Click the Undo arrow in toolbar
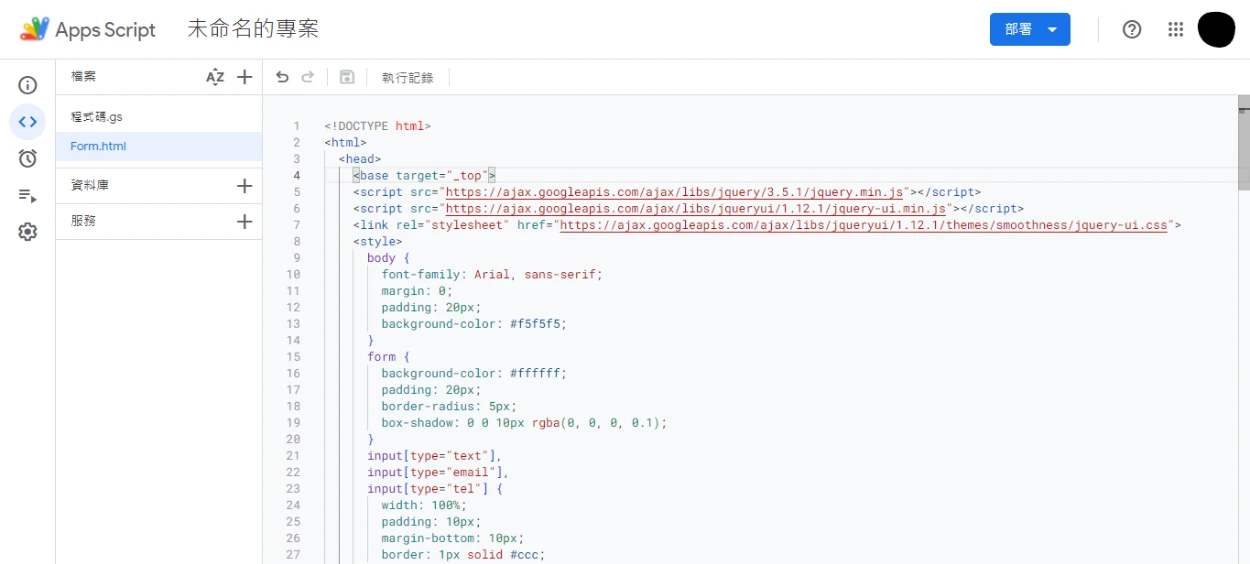This screenshot has width=1250, height=564. 282,77
